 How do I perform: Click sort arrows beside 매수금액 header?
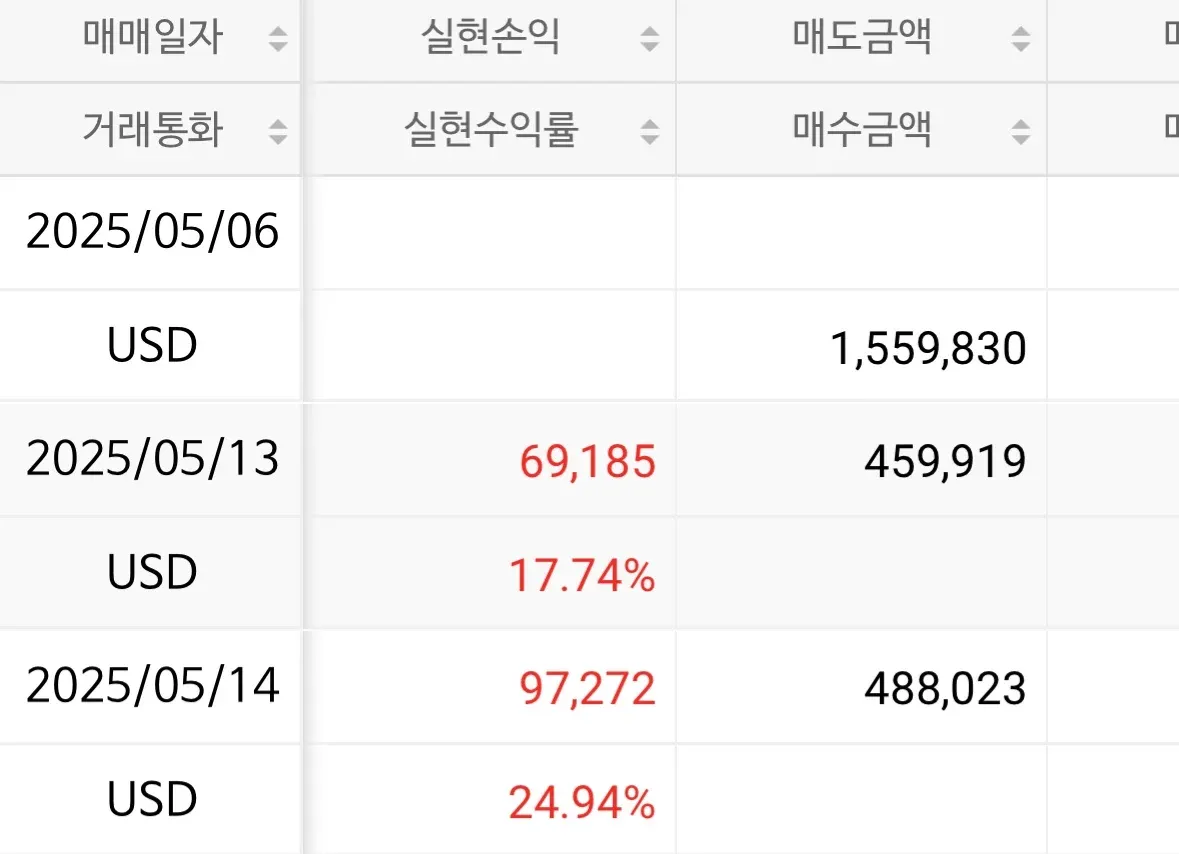tap(1021, 131)
